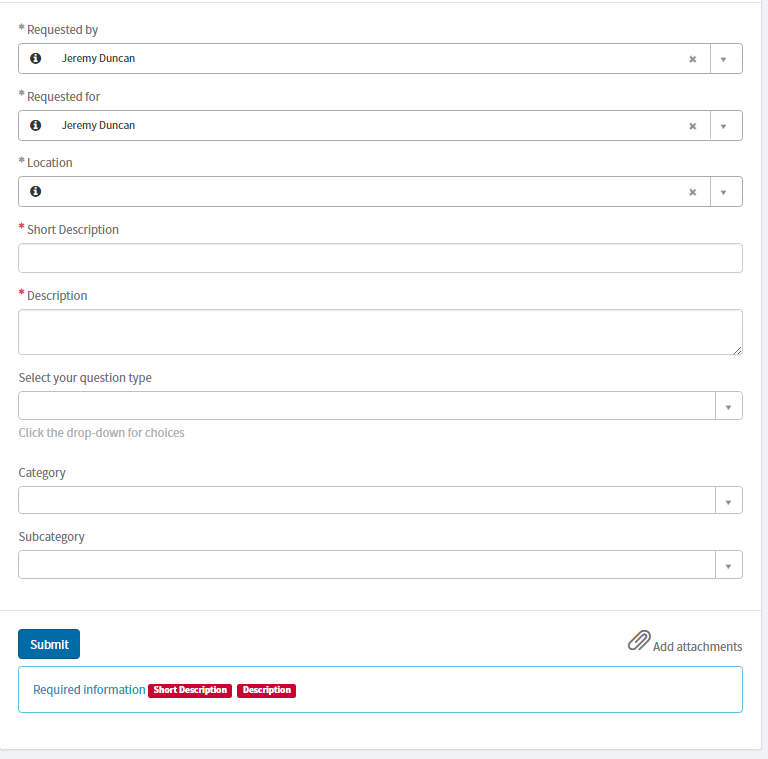Open the Select your question type dropdown
Viewport: 768px width, 759px height.
(380, 405)
